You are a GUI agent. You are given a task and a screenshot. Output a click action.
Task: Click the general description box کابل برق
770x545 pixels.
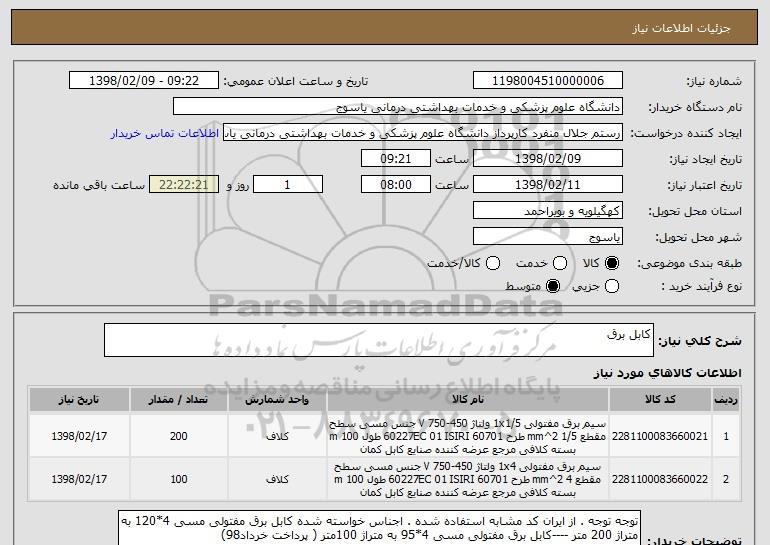click(x=379, y=340)
